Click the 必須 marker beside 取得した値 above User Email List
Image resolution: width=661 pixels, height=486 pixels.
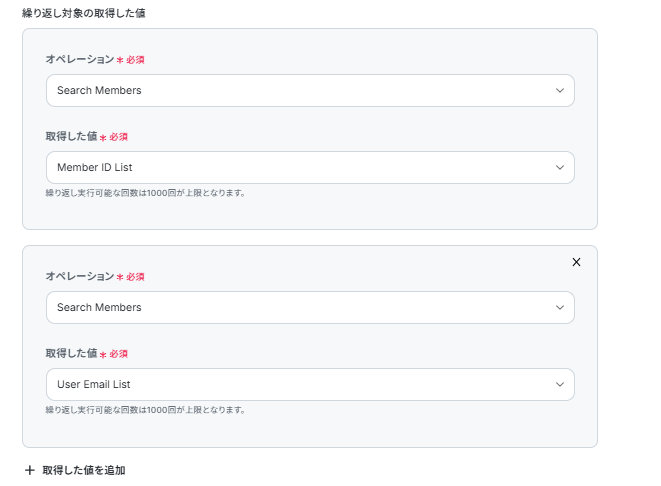pos(119,354)
